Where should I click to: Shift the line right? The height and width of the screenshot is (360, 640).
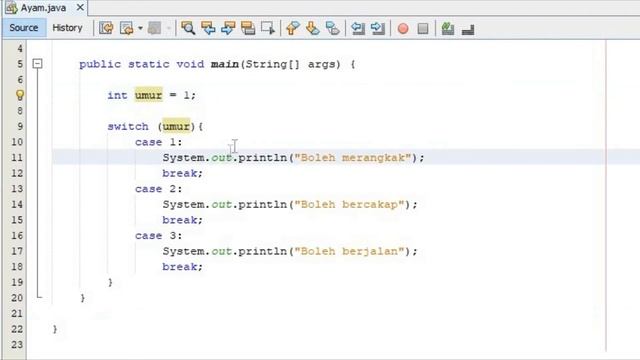pos(378,28)
